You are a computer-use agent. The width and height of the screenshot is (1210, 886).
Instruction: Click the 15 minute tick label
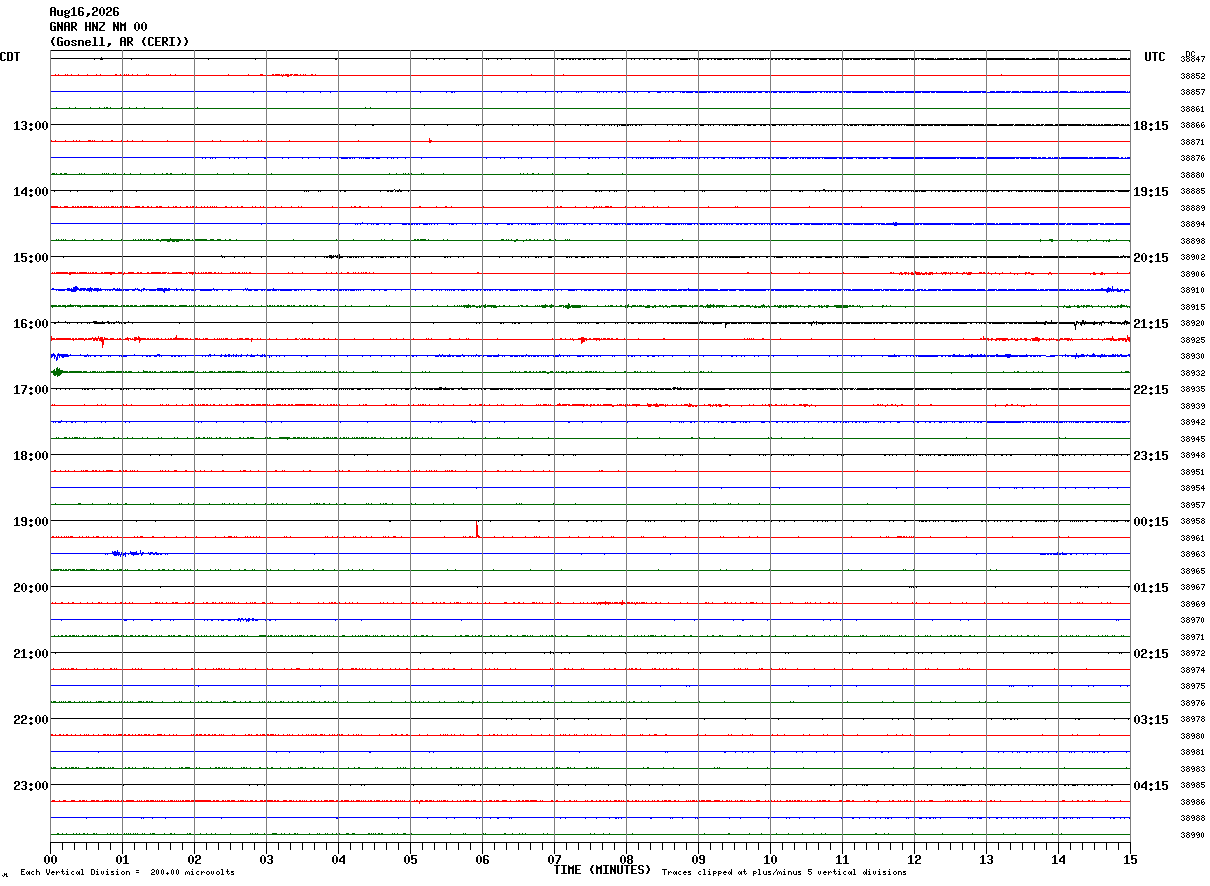tap(1130, 859)
